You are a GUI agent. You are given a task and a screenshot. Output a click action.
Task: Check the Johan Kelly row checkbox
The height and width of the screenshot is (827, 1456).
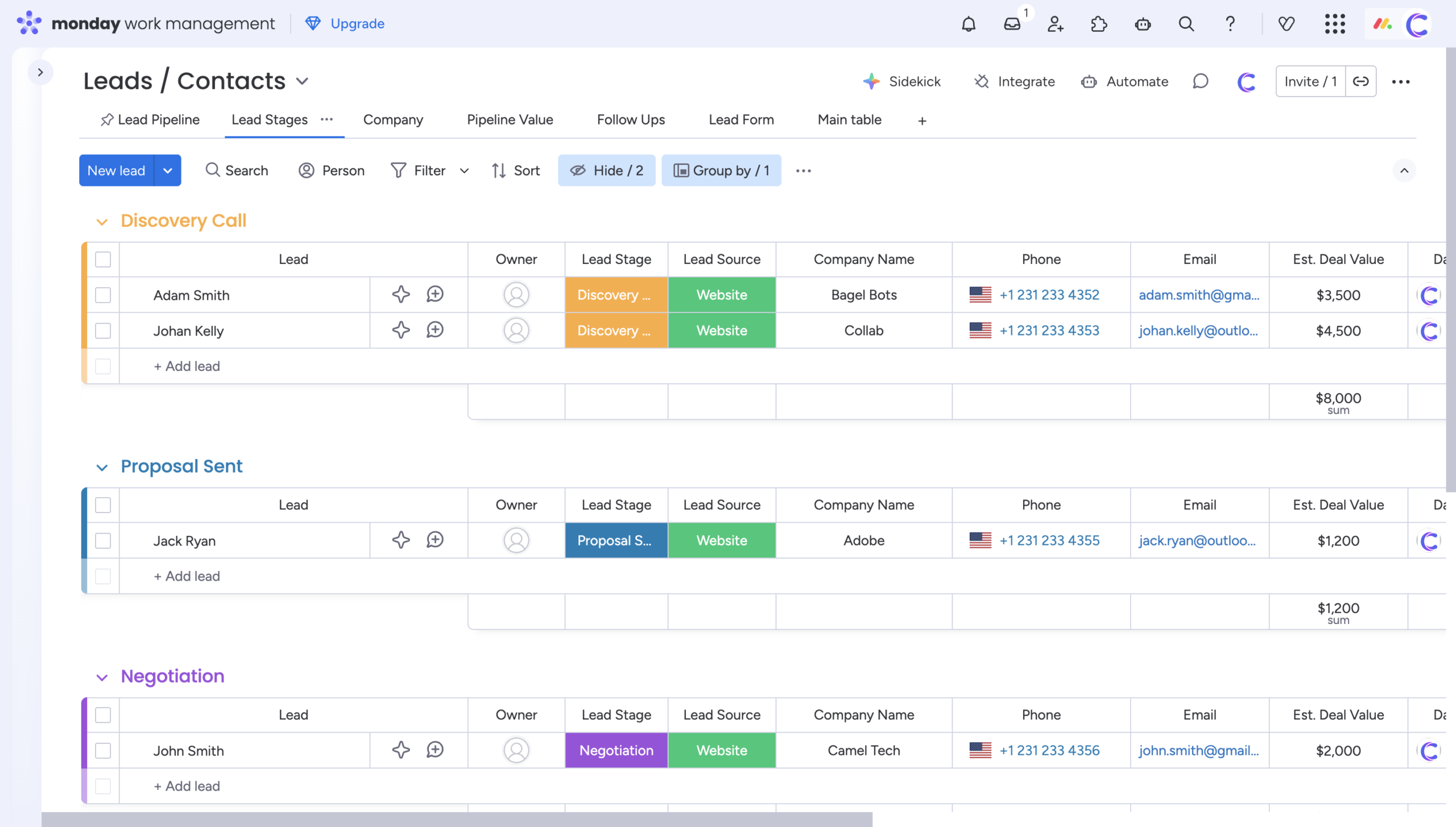(103, 330)
